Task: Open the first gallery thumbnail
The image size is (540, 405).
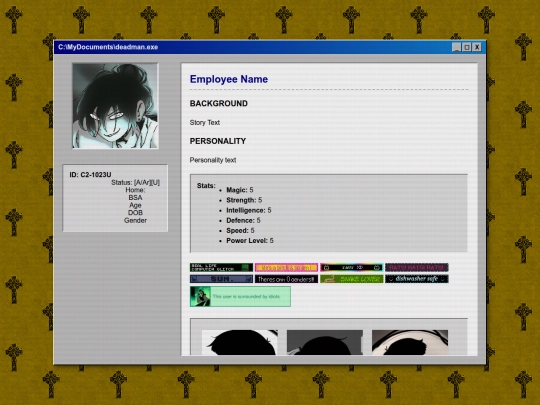Action: tap(240, 342)
